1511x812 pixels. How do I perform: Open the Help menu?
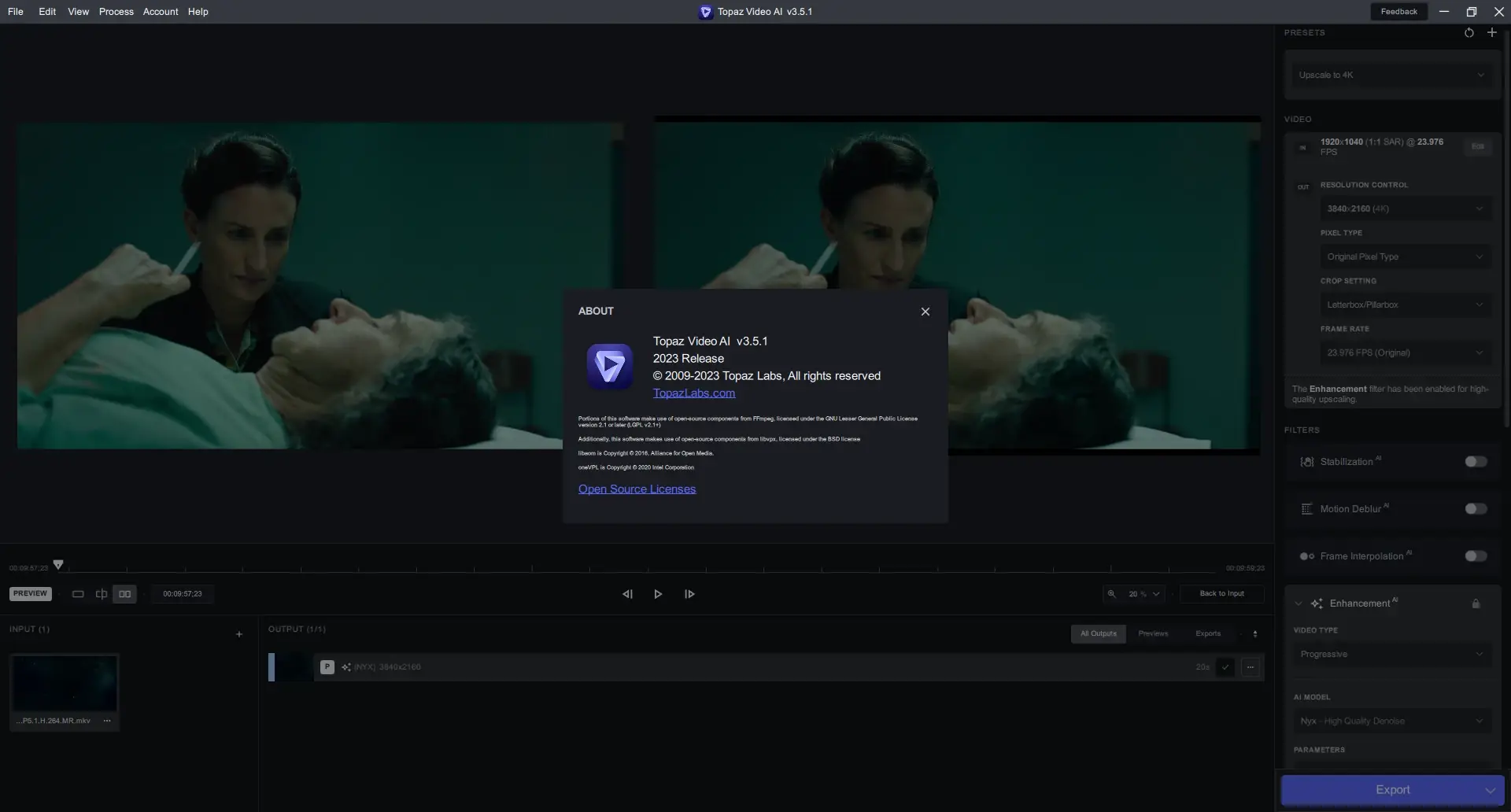click(198, 12)
